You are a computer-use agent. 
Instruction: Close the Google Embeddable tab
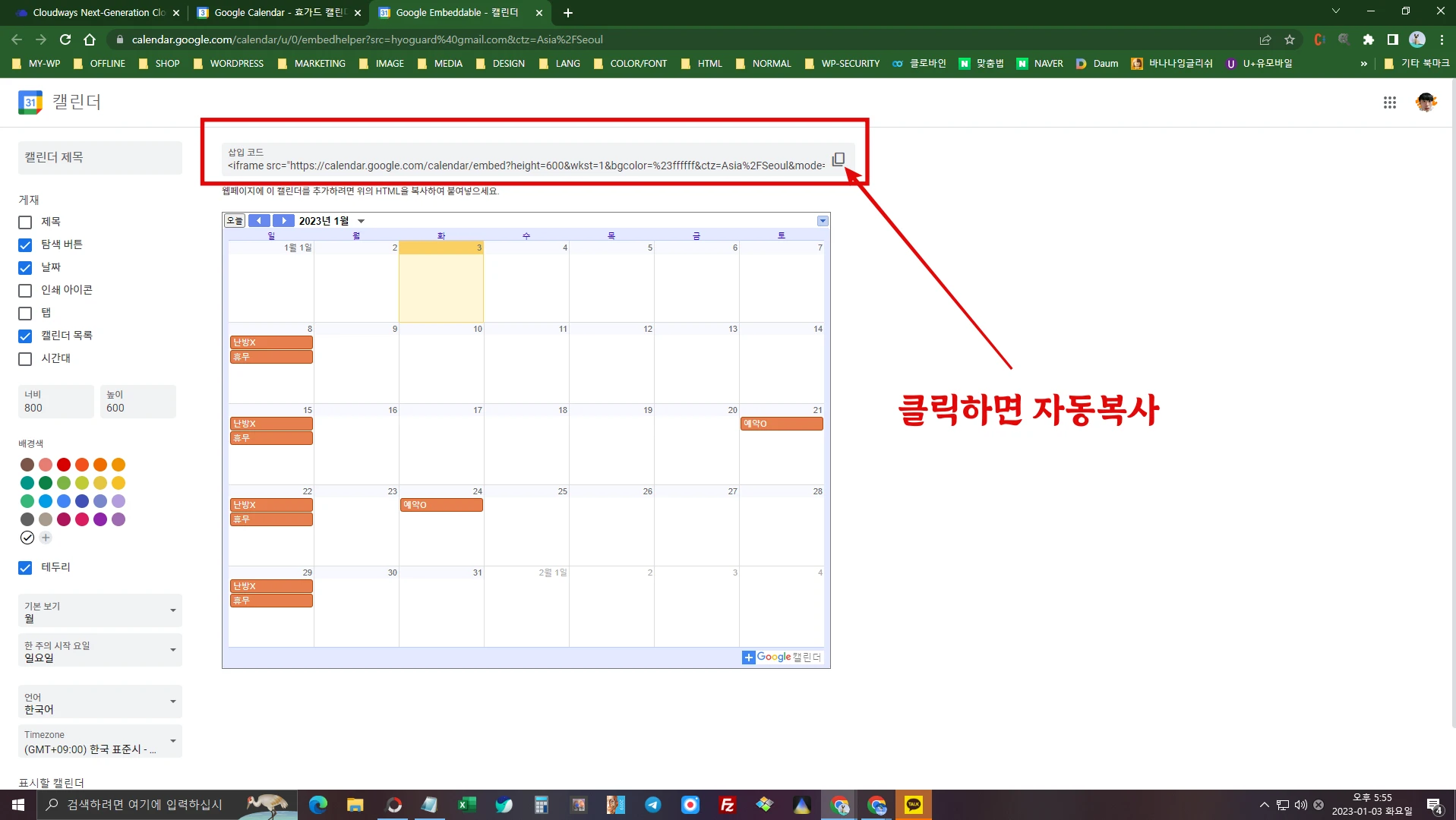539,13
